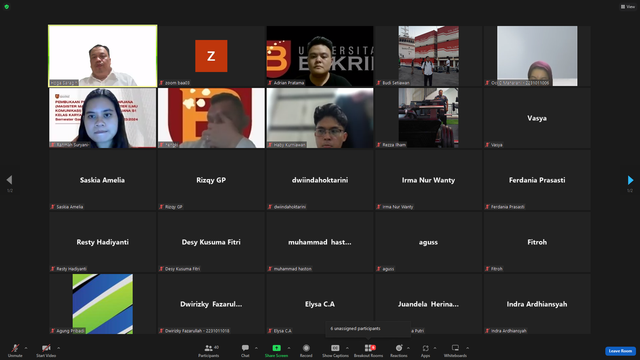
Task: Open the Chat panel
Action: 245,350
